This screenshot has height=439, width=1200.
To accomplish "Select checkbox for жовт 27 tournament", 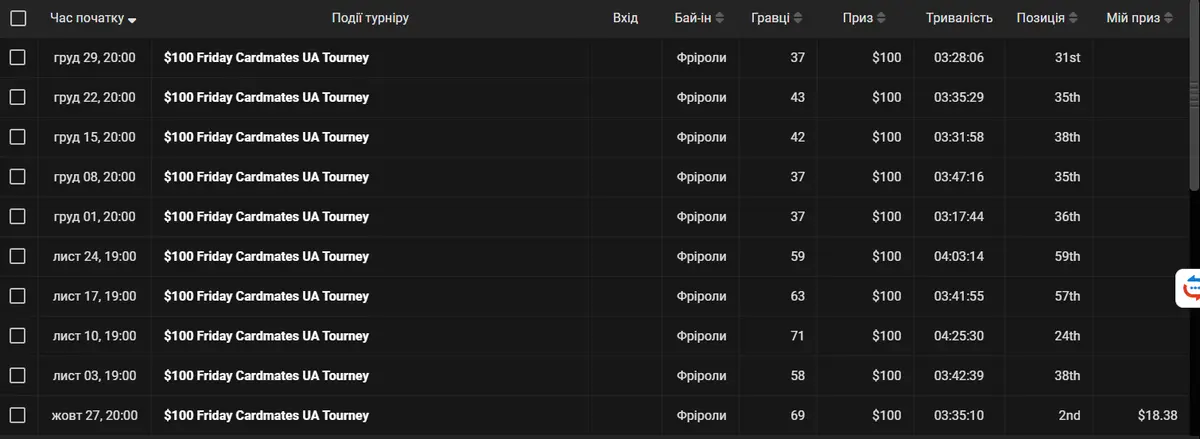I will tap(18, 415).
